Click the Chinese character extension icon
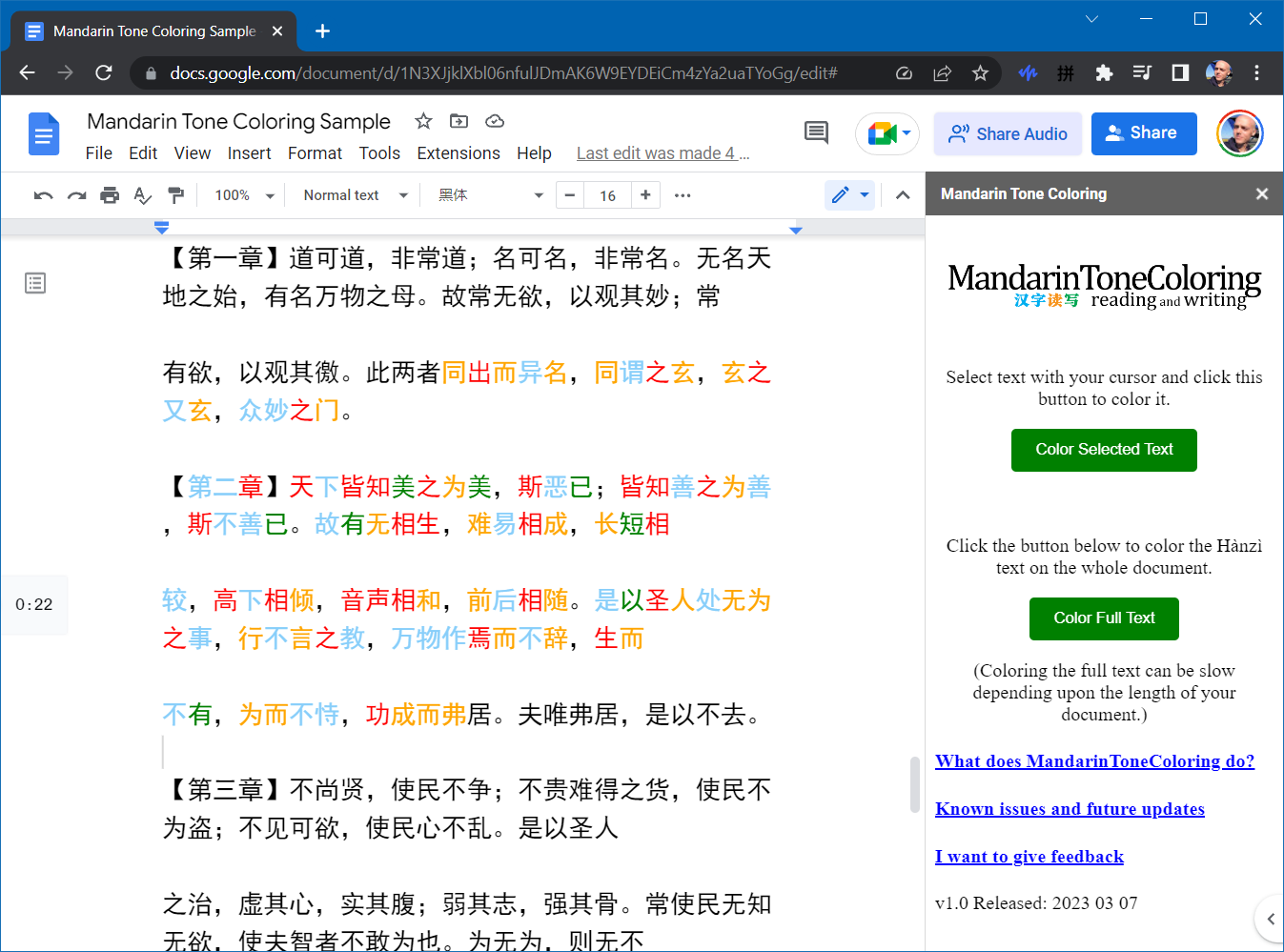The height and width of the screenshot is (952, 1284). (x=1066, y=73)
